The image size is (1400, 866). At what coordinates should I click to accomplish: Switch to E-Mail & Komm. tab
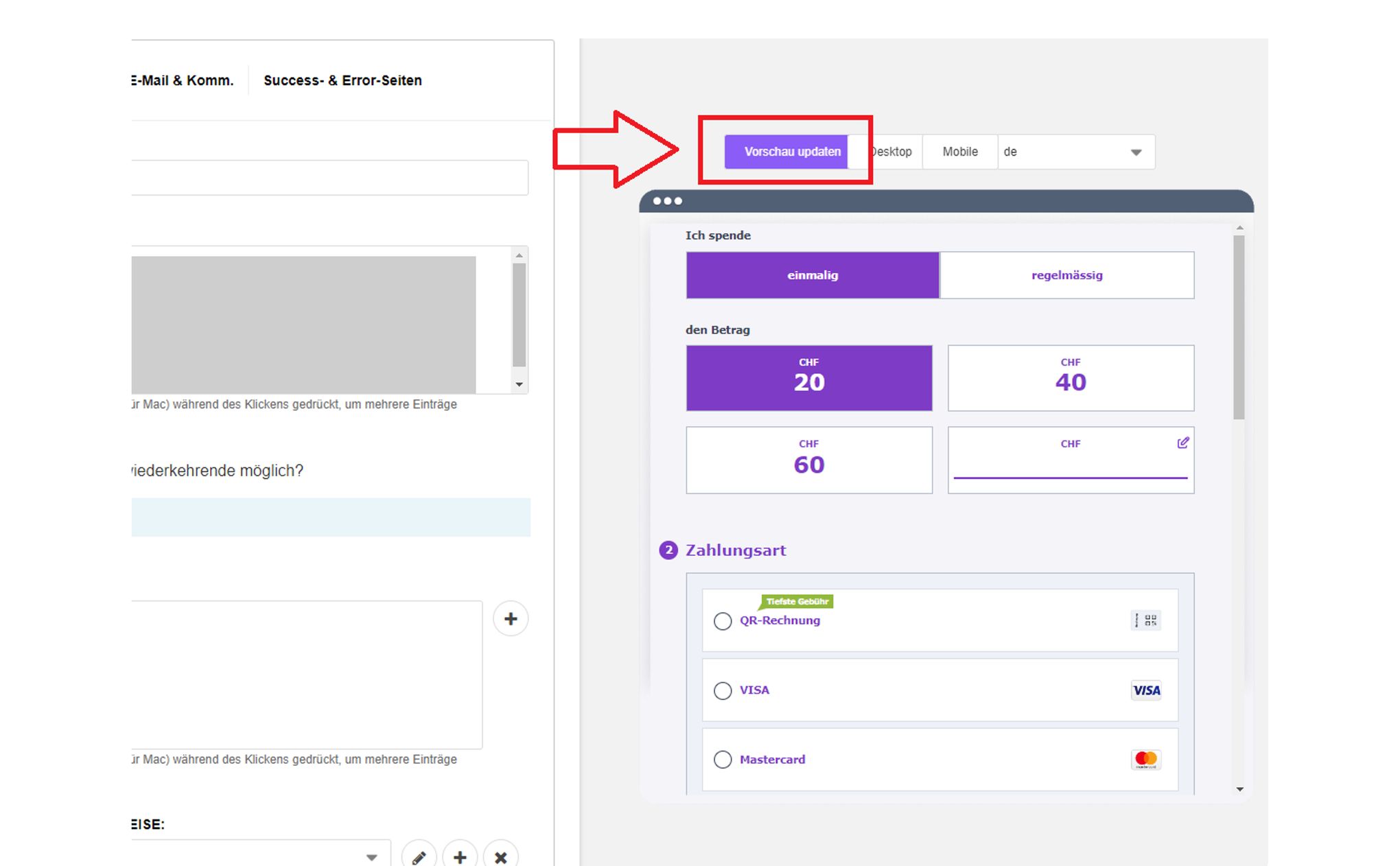click(183, 80)
